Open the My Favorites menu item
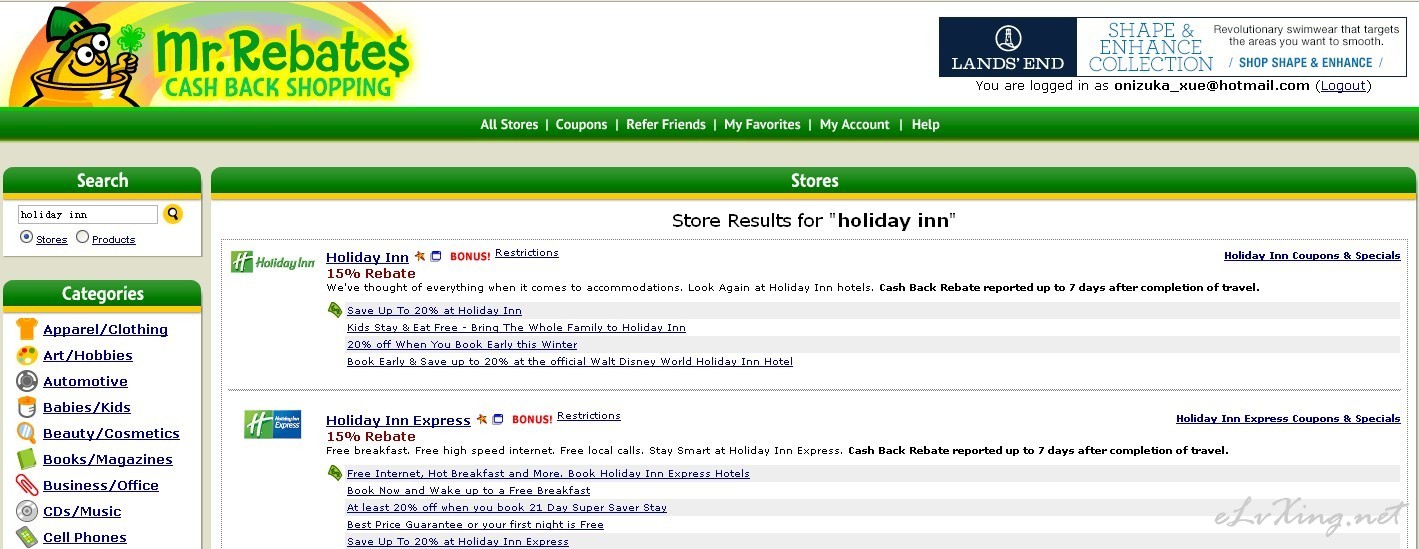The height and width of the screenshot is (549, 1419). (x=762, y=125)
